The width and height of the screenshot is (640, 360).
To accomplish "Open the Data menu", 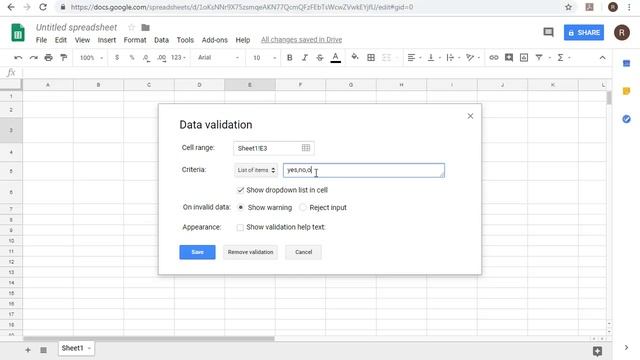I will tap(161, 40).
